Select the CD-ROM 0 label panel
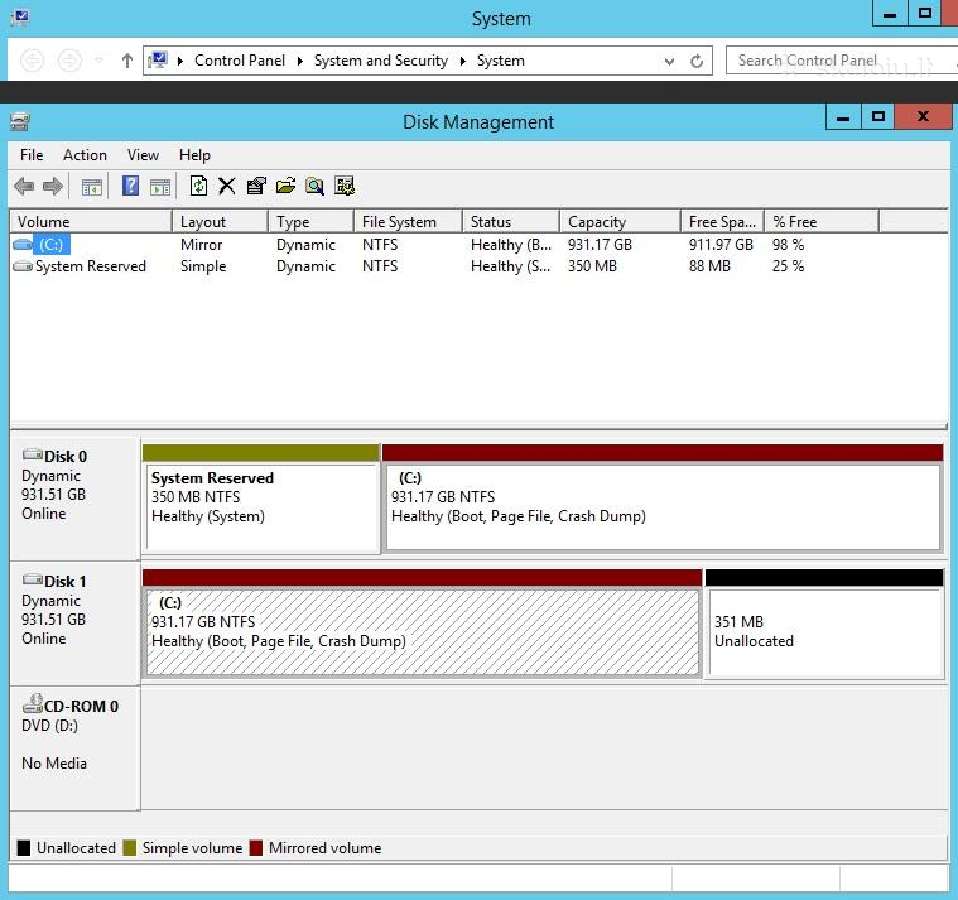 click(x=75, y=748)
